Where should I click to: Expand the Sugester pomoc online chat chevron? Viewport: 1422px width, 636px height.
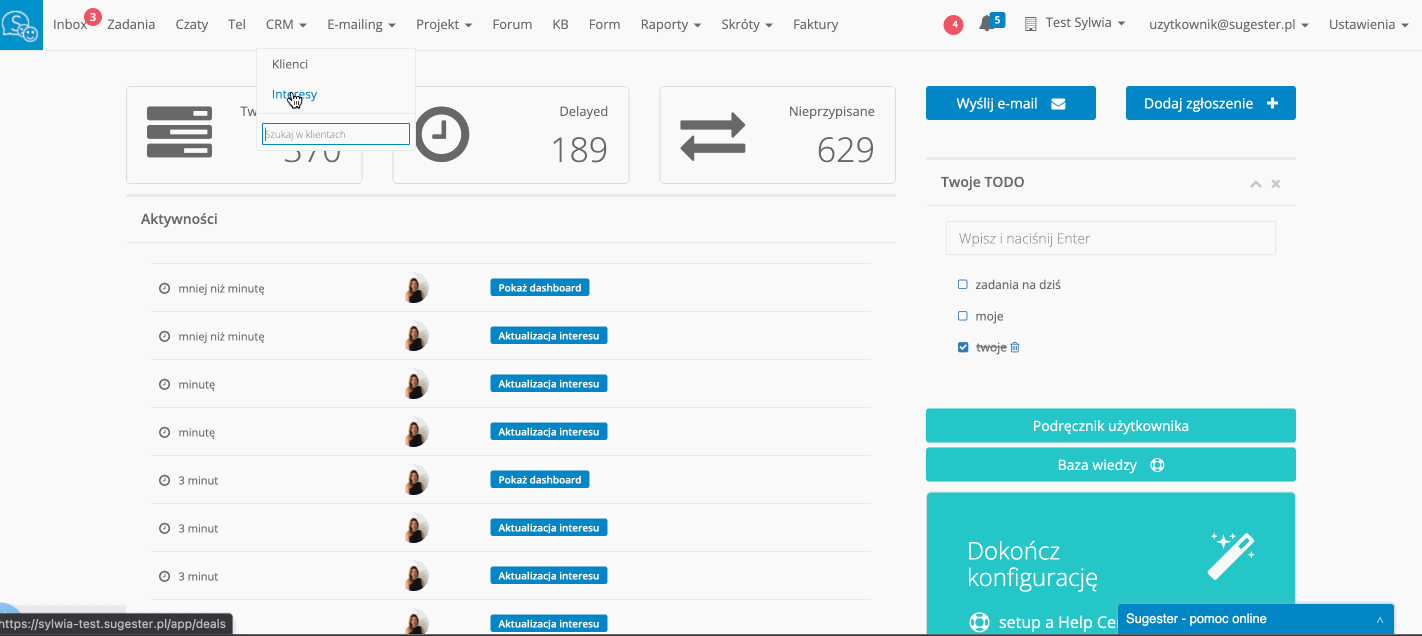1380,619
